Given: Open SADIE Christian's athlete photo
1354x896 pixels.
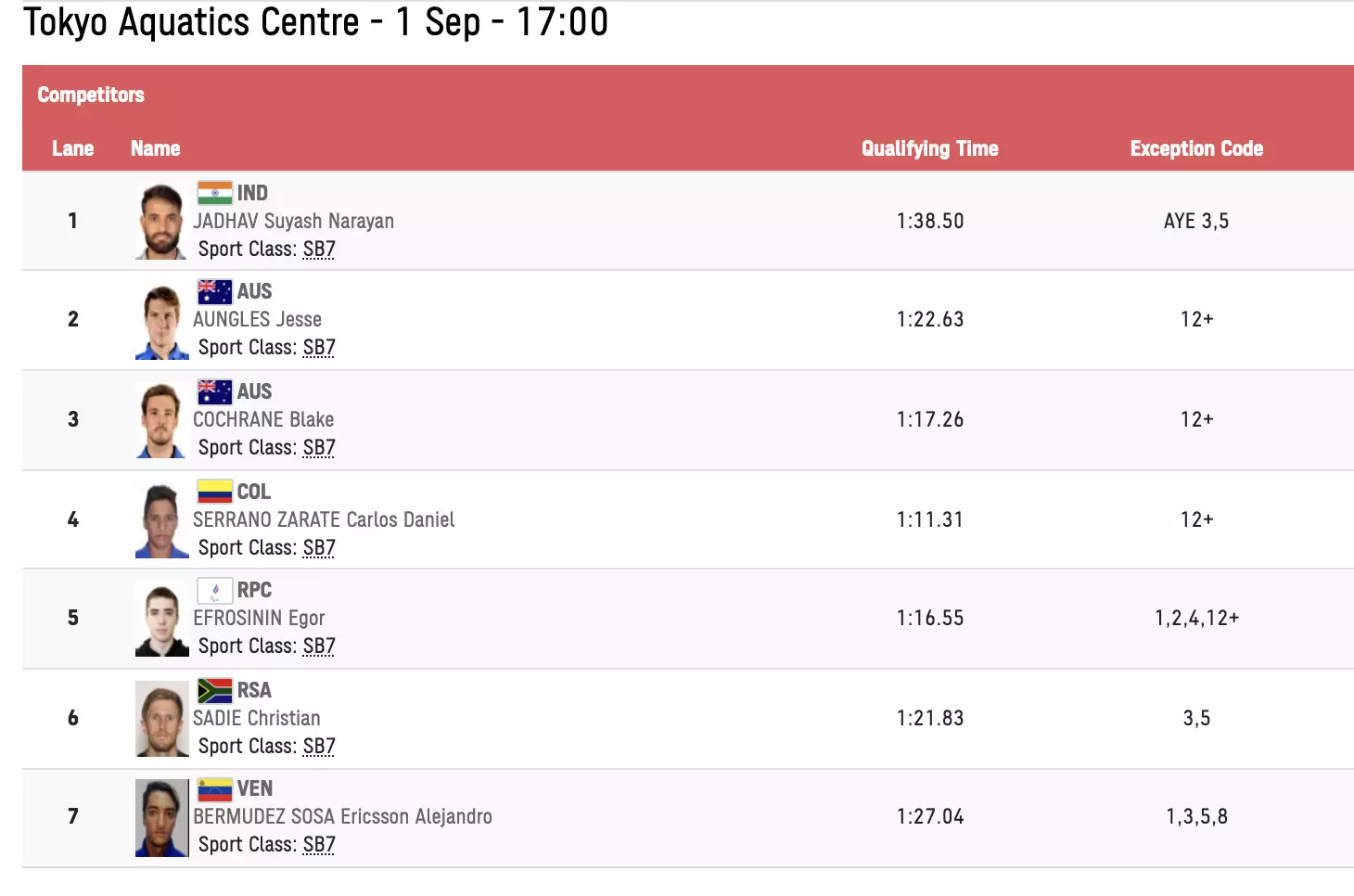Looking at the screenshot, I should pyautogui.click(x=161, y=719).
